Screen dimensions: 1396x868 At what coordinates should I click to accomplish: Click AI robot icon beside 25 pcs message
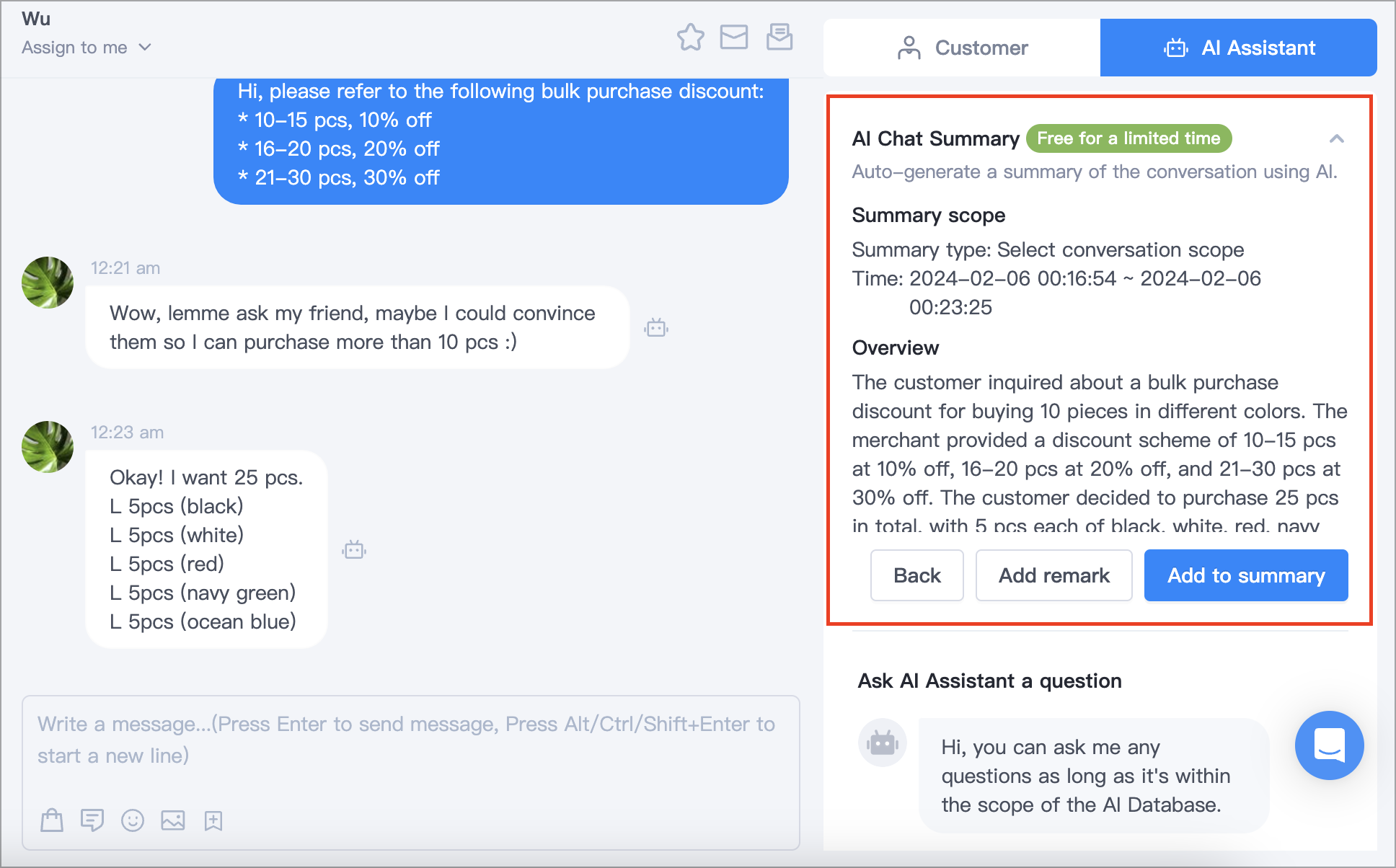(354, 550)
